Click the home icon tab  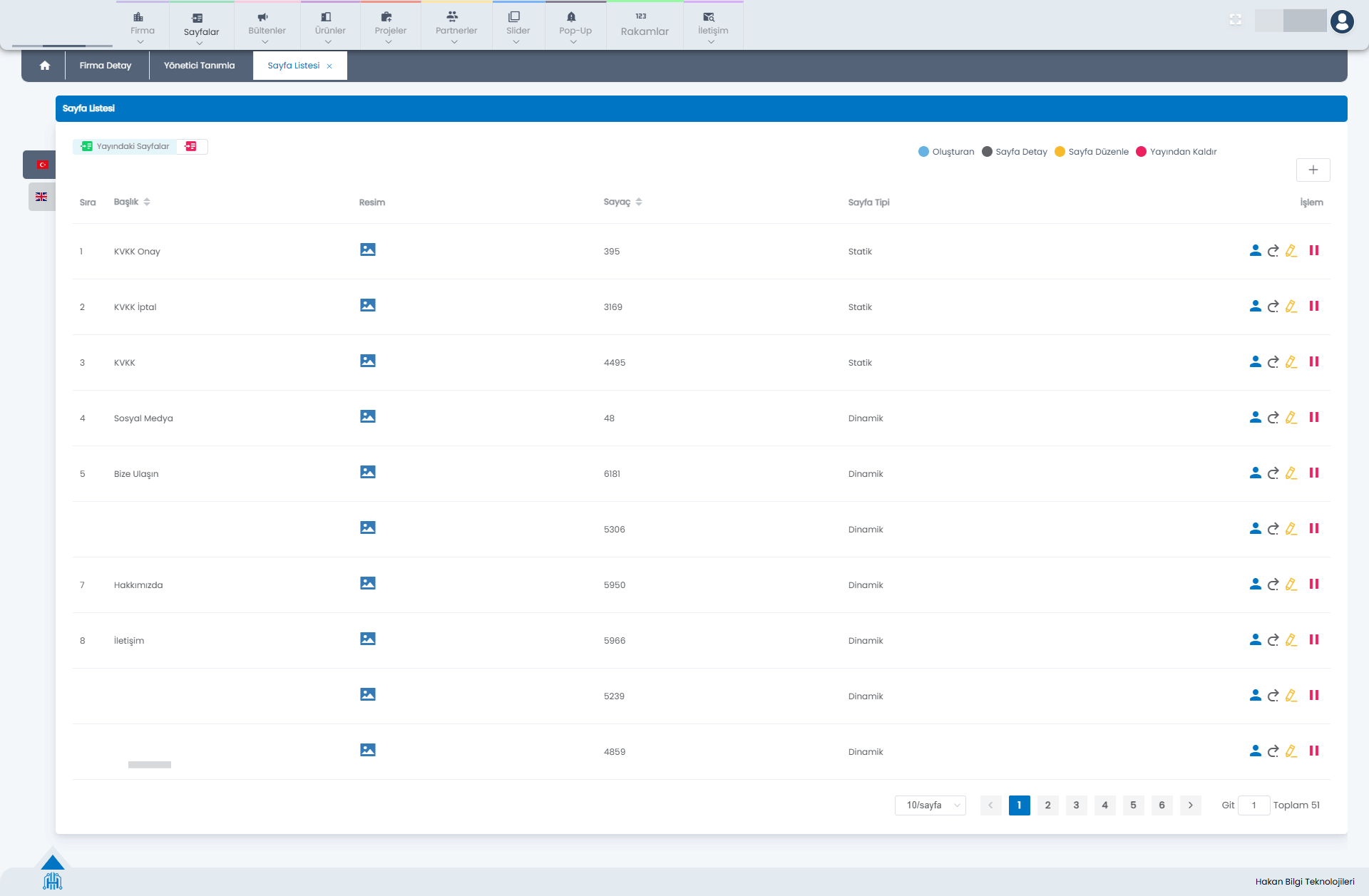click(x=45, y=66)
